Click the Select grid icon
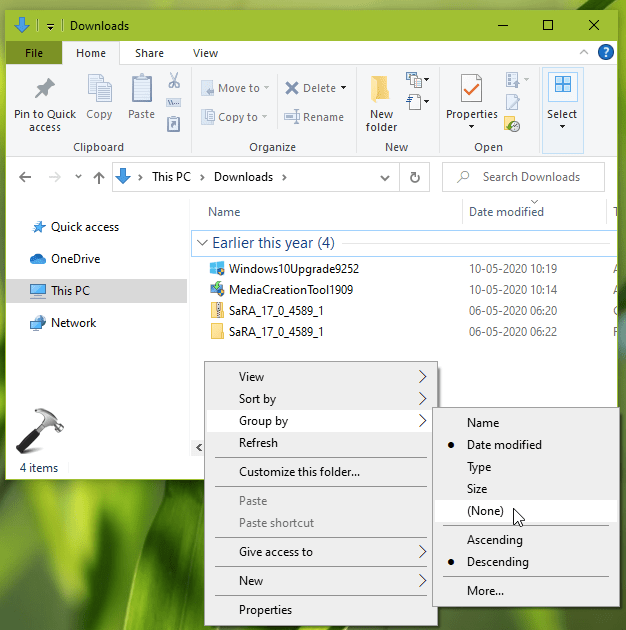The width and height of the screenshot is (626, 630). 563,86
